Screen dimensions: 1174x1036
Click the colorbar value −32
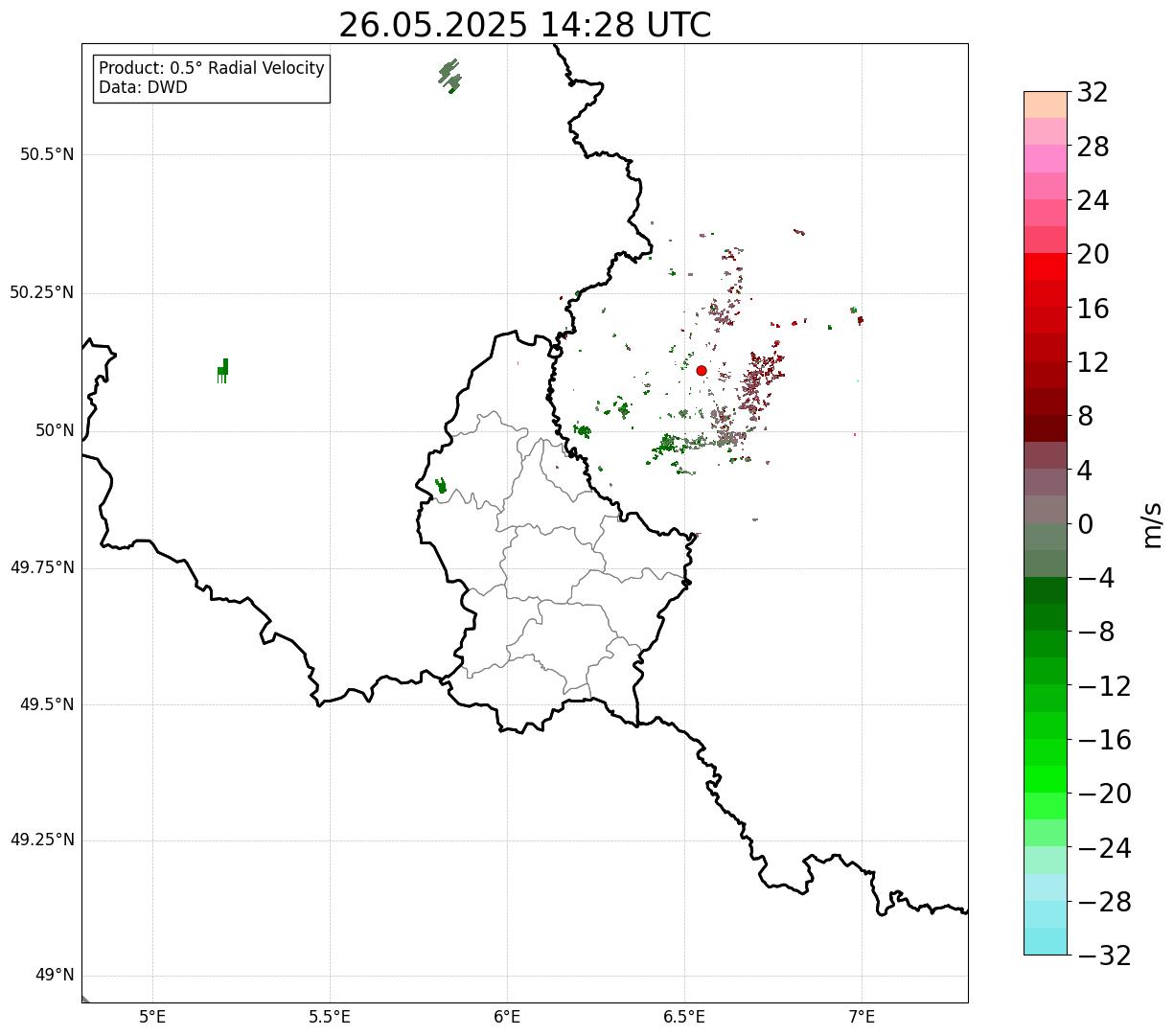[1104, 955]
